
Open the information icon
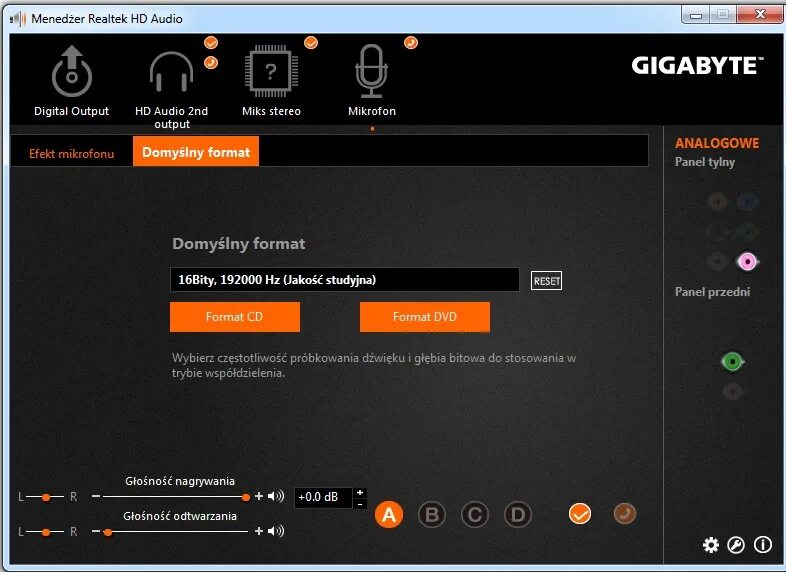point(762,545)
